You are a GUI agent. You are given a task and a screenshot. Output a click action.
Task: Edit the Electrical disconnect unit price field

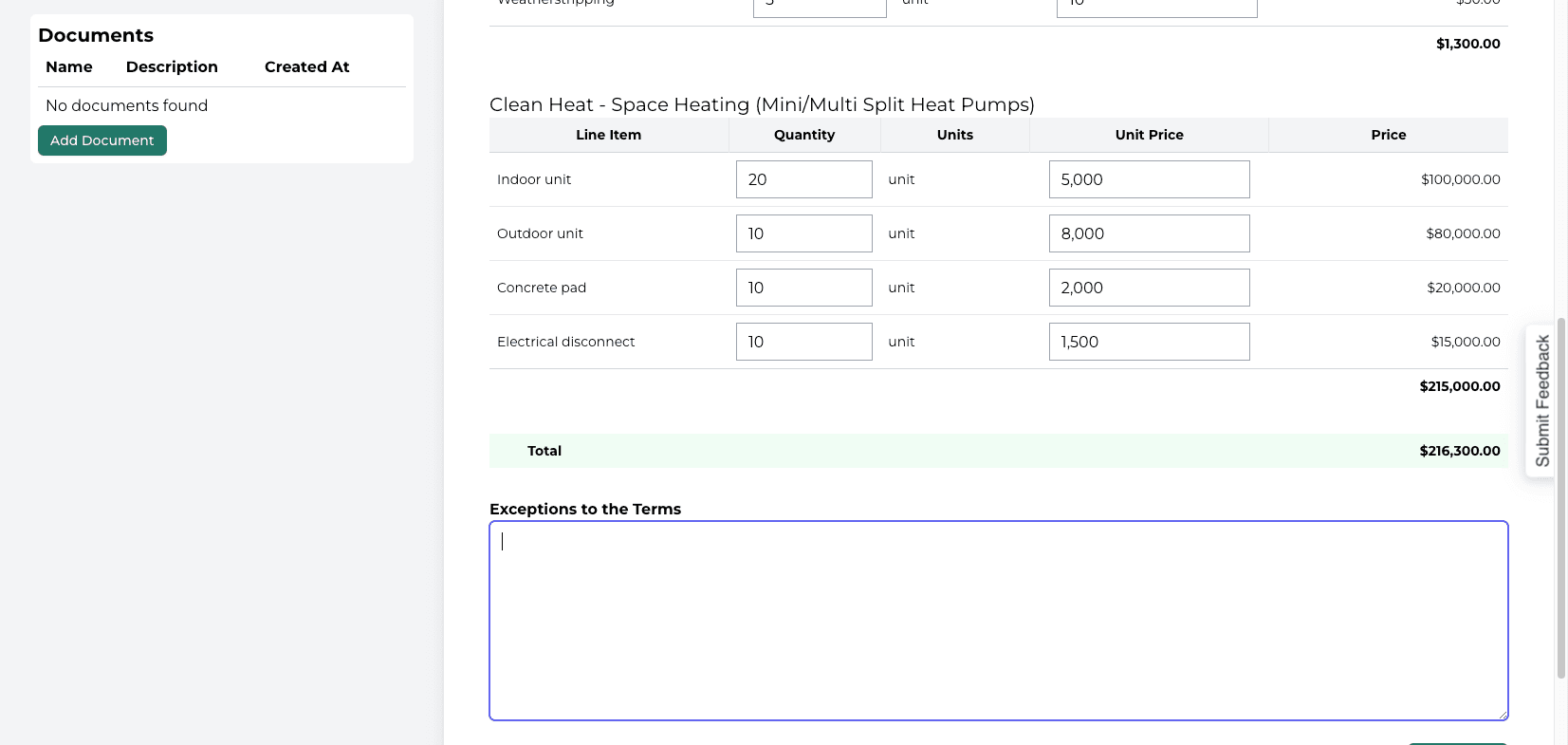tap(1149, 342)
